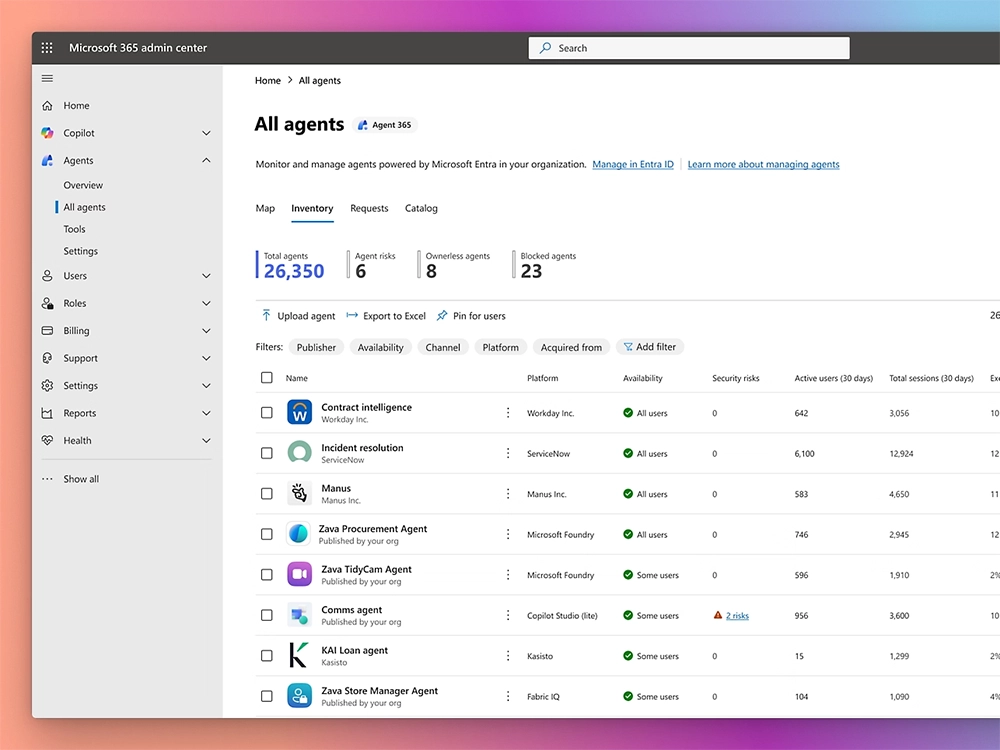
Task: Expand the Copilot section chevron
Action: [206, 133]
